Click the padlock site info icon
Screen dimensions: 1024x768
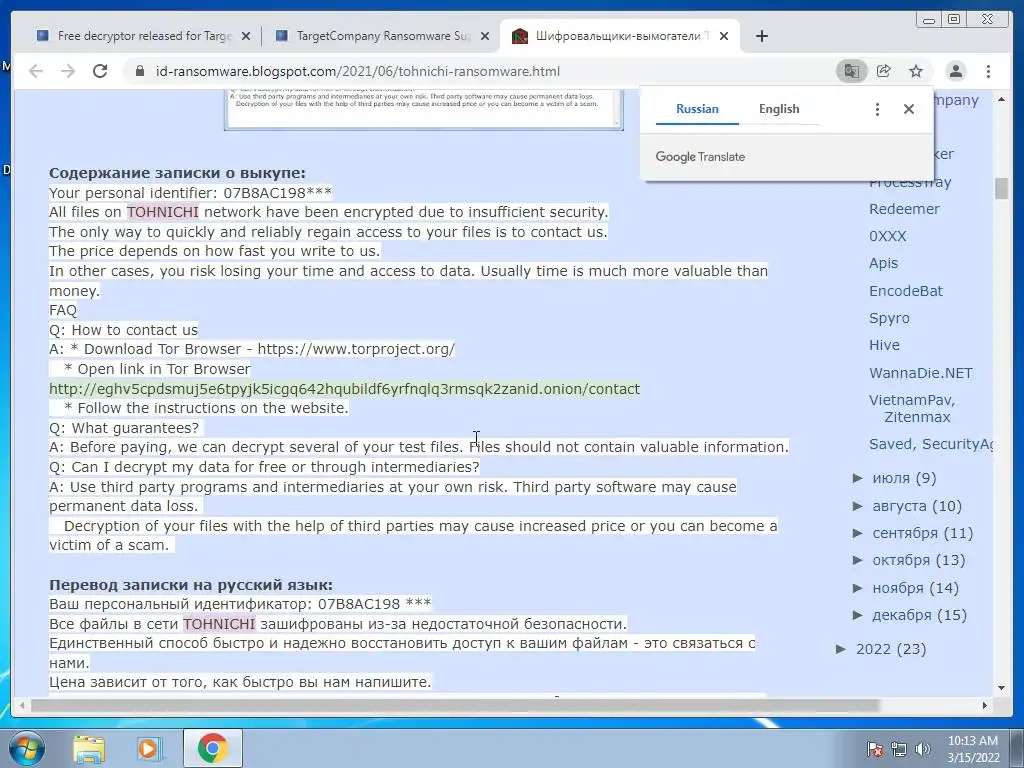pos(139,71)
